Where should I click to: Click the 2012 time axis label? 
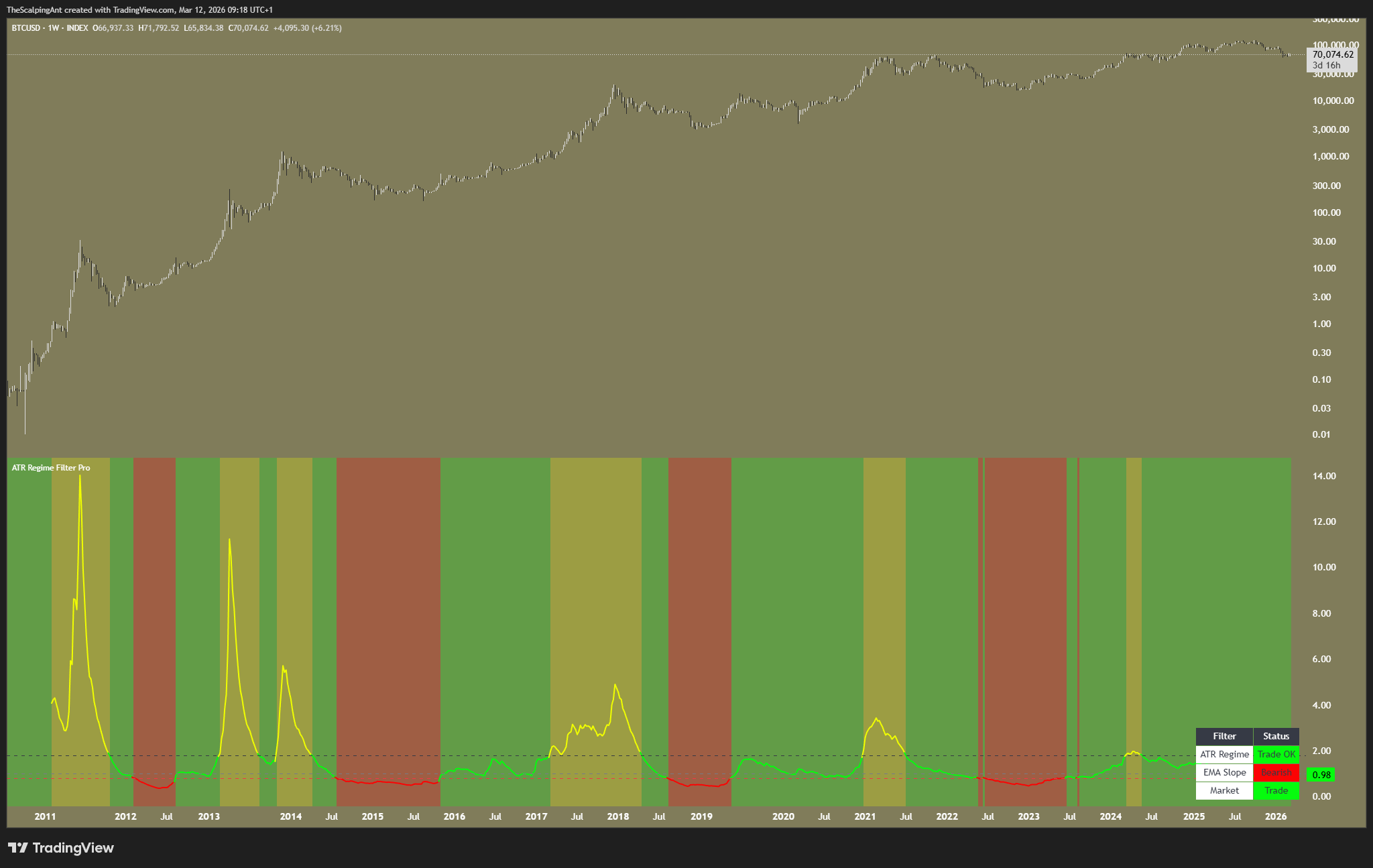coord(125,816)
